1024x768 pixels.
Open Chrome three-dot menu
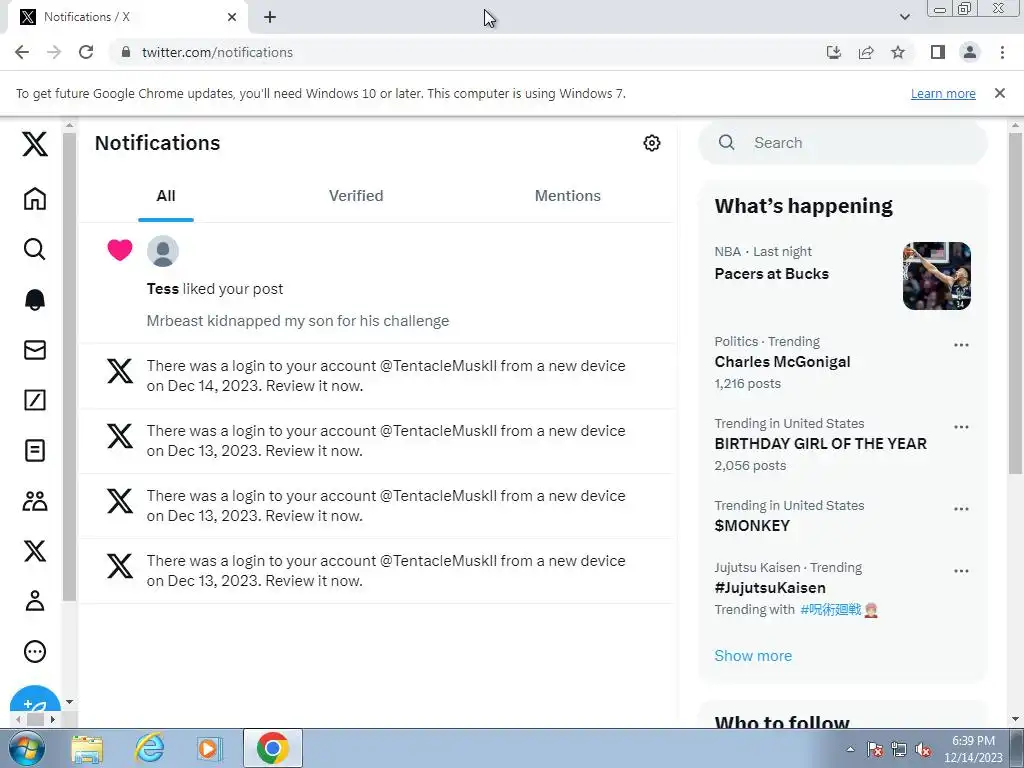(x=1002, y=52)
